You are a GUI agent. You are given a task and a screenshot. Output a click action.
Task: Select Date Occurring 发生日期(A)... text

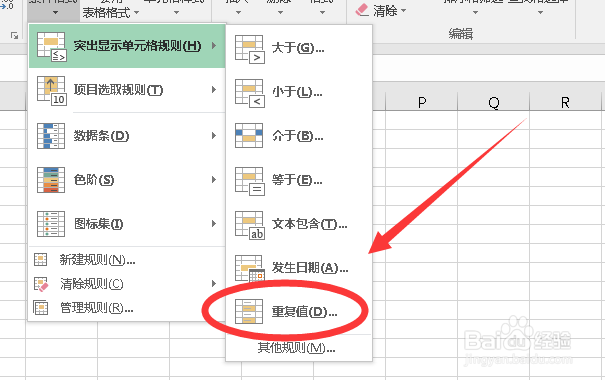click(310, 268)
